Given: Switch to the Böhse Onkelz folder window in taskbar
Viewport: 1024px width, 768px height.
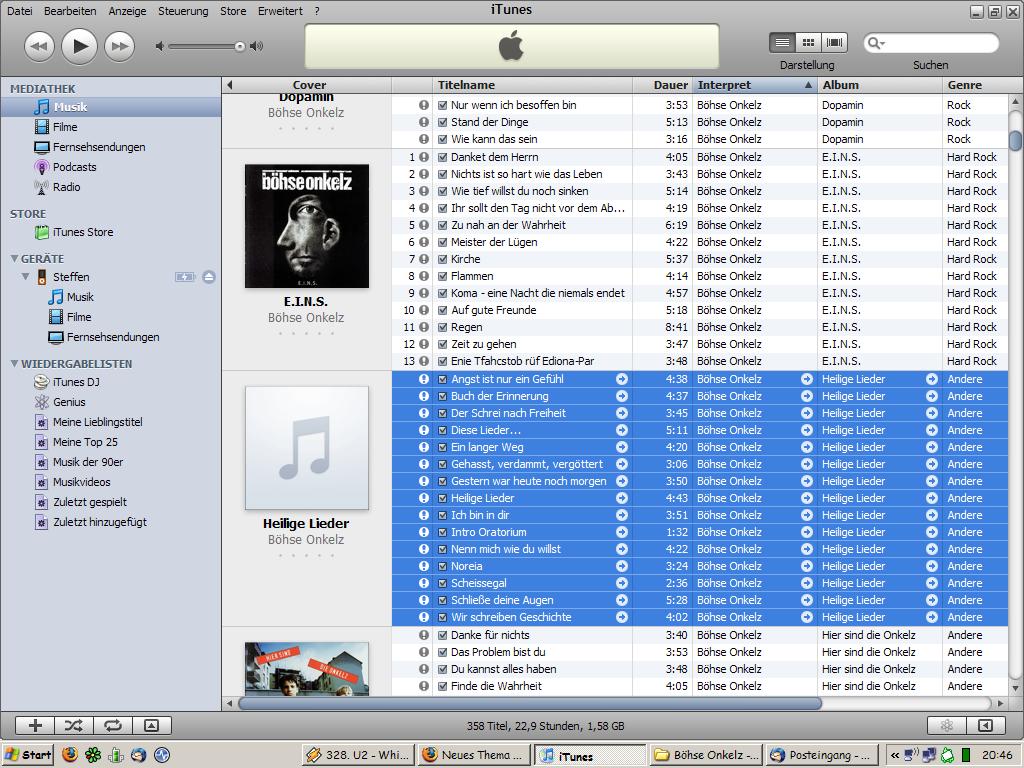Looking at the screenshot, I should coord(707,755).
